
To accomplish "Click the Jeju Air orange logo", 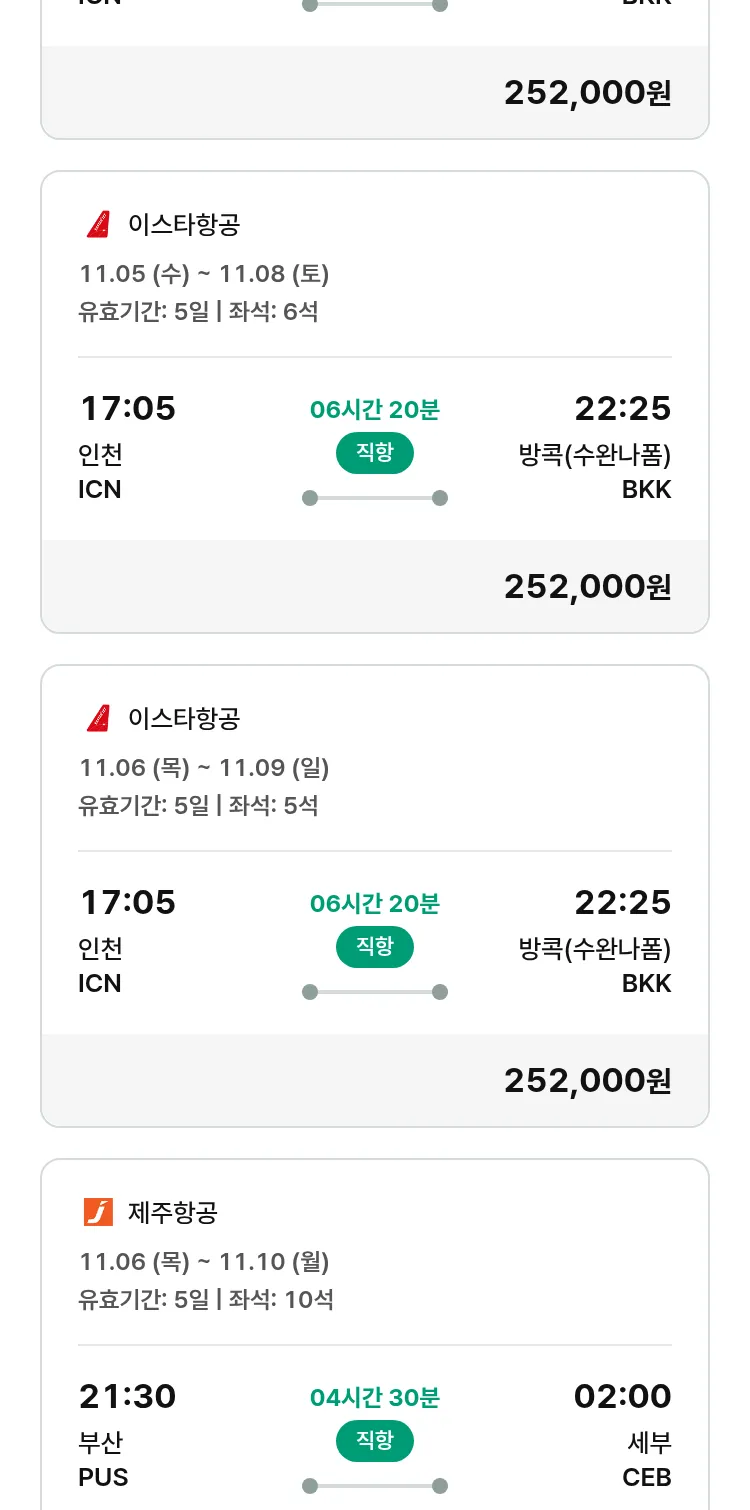I will point(98,1212).
